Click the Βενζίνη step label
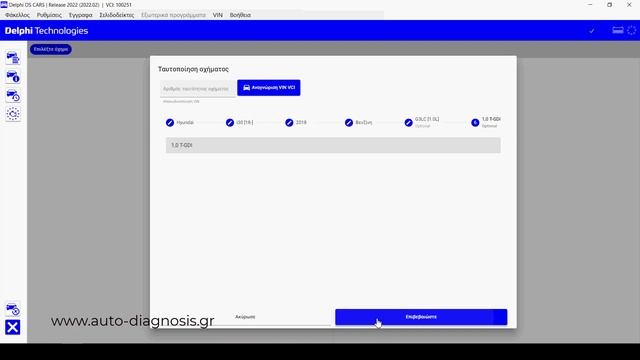 pos(364,122)
